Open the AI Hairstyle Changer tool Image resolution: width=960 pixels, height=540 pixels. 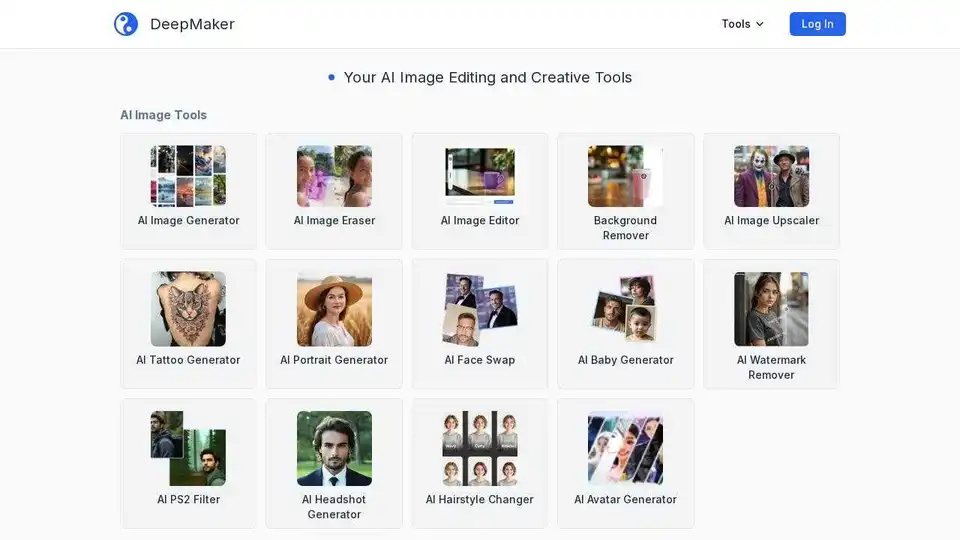click(x=480, y=463)
